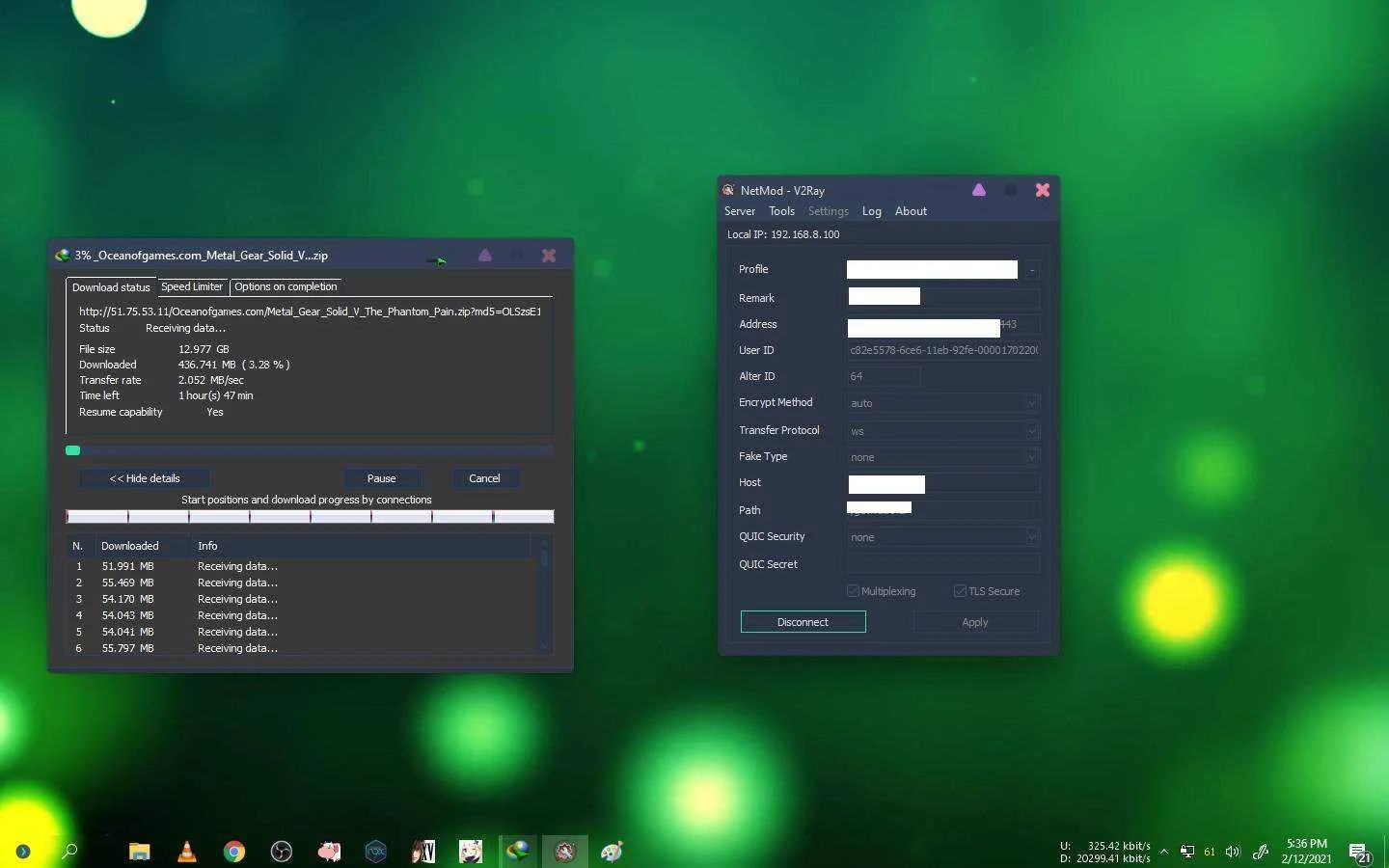This screenshot has height=868, width=1389.
Task: Open OBS Studio from the taskbar
Action: tap(282, 851)
